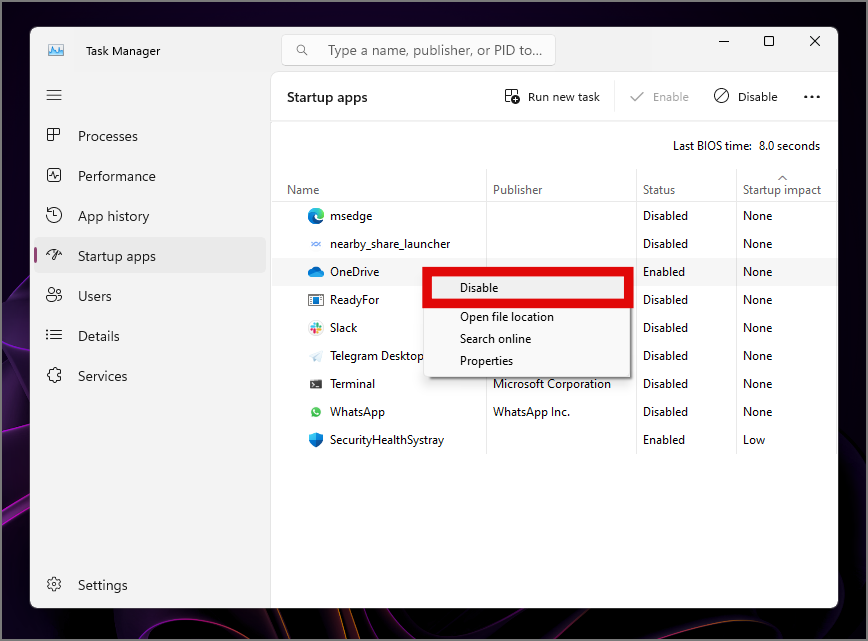Click the Disable circle-slash toolbar icon

[x=721, y=96]
